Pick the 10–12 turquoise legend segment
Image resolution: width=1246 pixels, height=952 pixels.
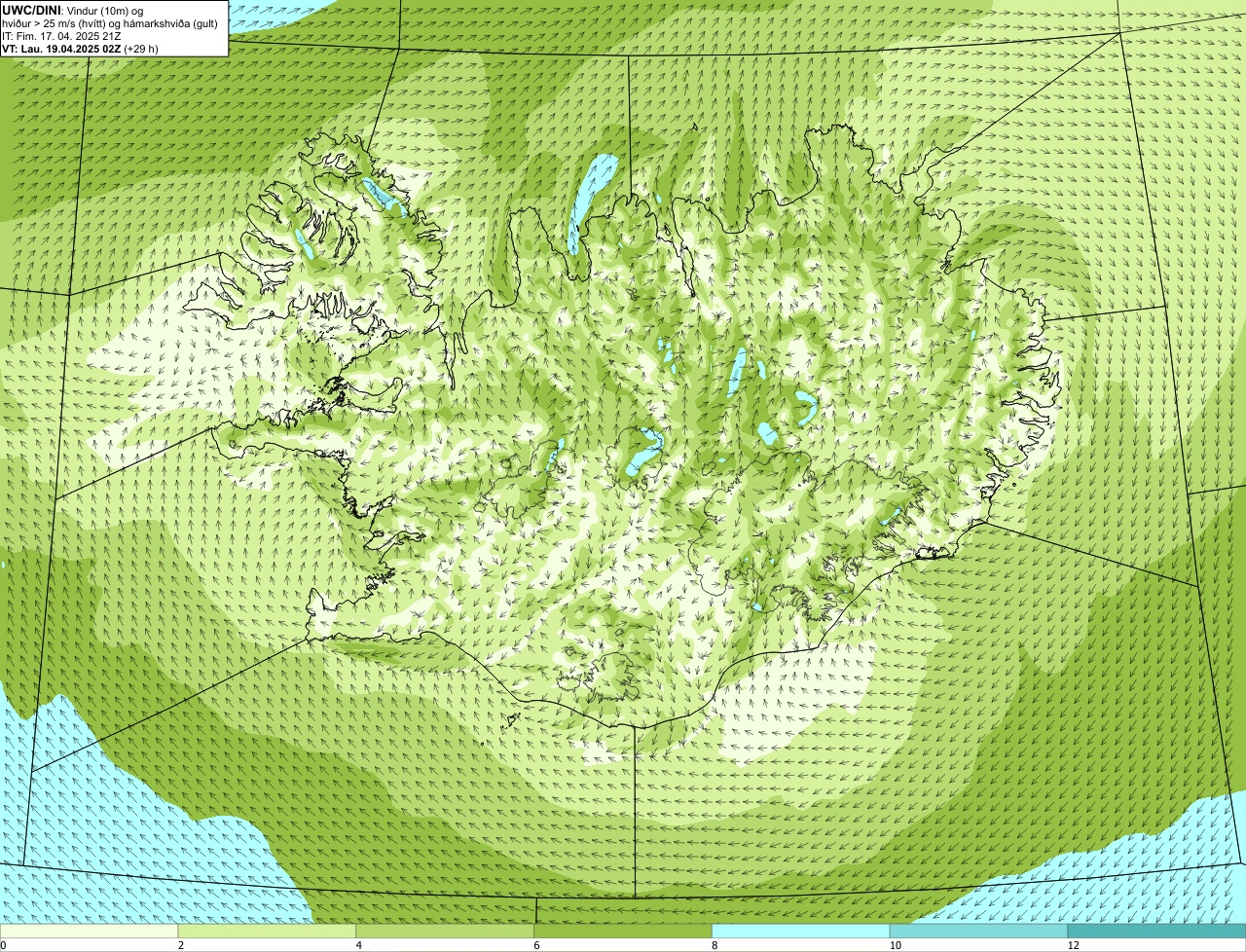(x=979, y=931)
